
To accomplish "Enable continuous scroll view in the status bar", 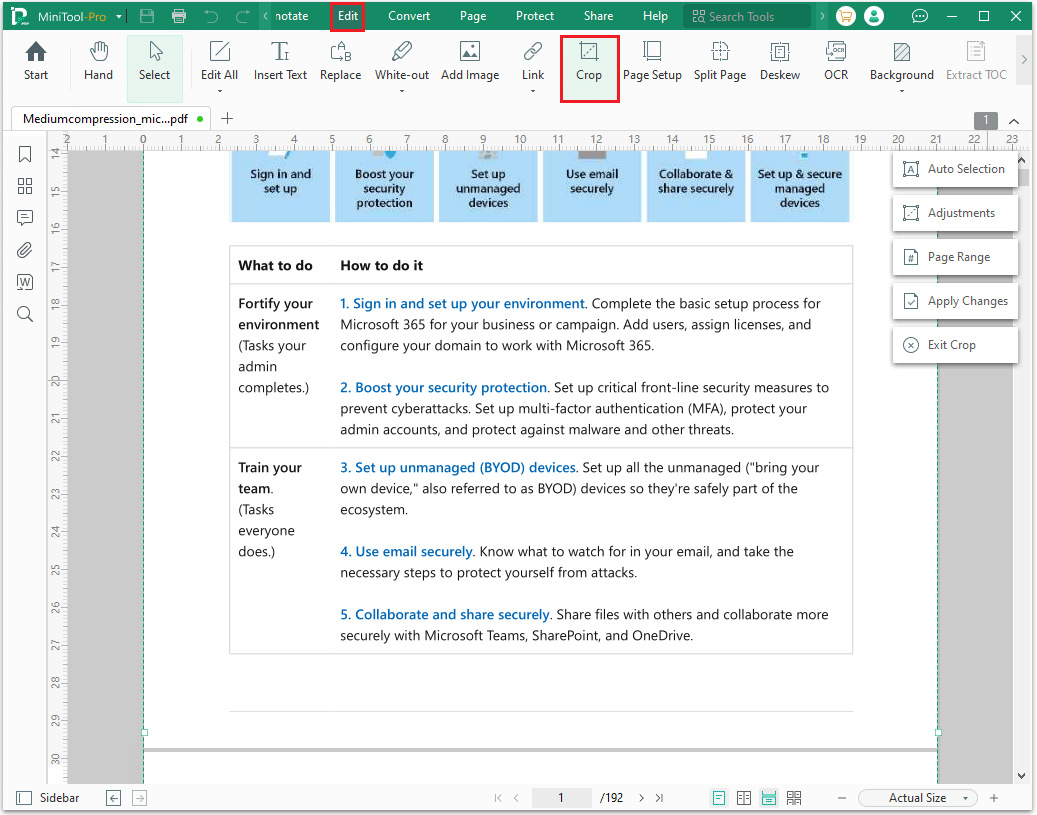I will coord(769,797).
